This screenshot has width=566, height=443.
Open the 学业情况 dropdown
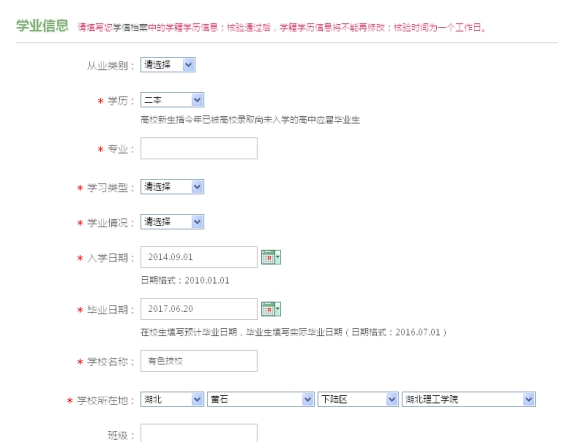click(x=172, y=222)
